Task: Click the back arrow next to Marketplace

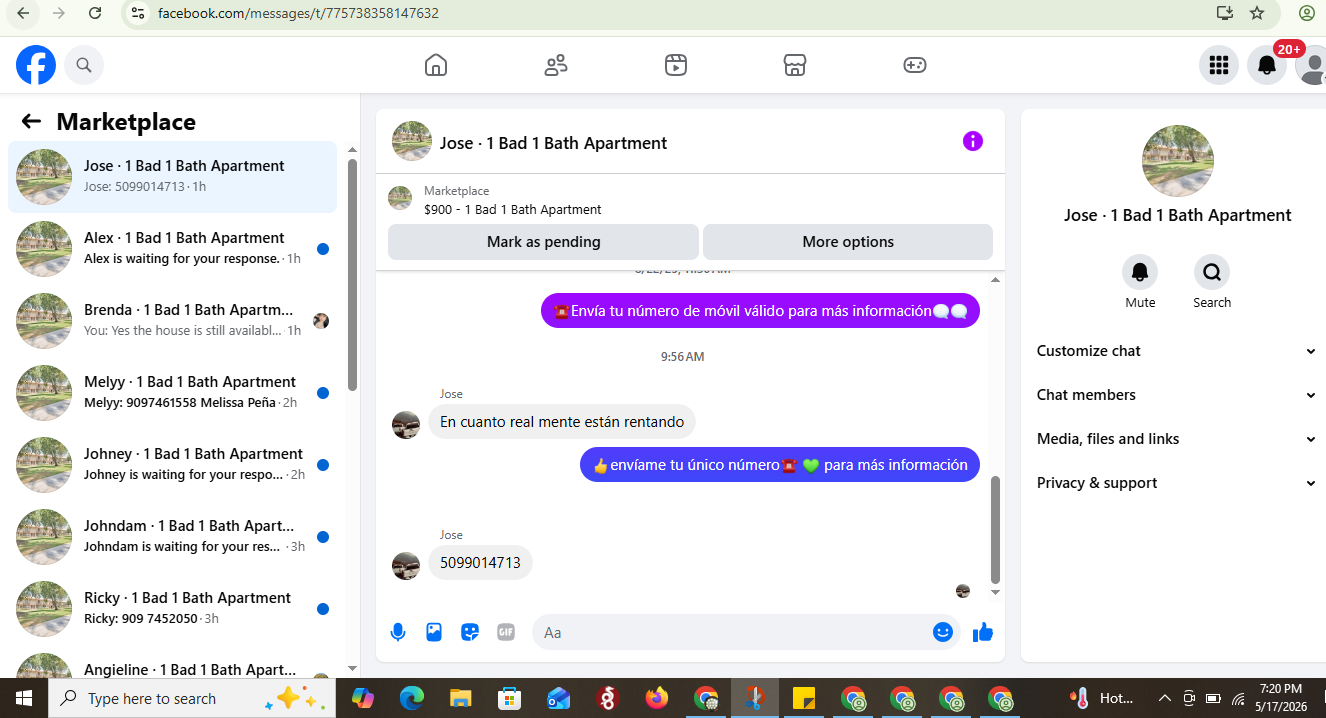Action: (31, 122)
